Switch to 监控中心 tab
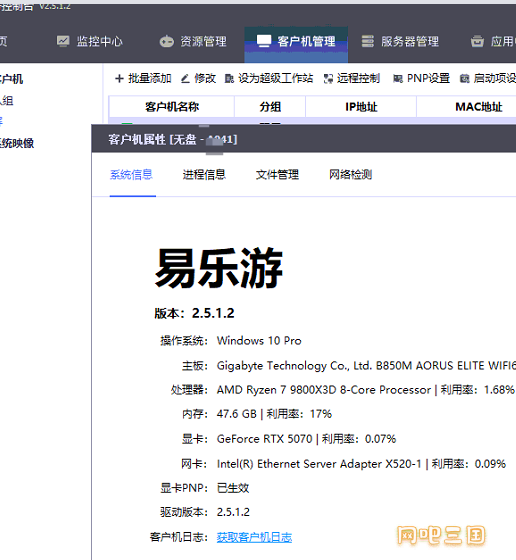This screenshot has width=516, height=560. (x=89, y=41)
